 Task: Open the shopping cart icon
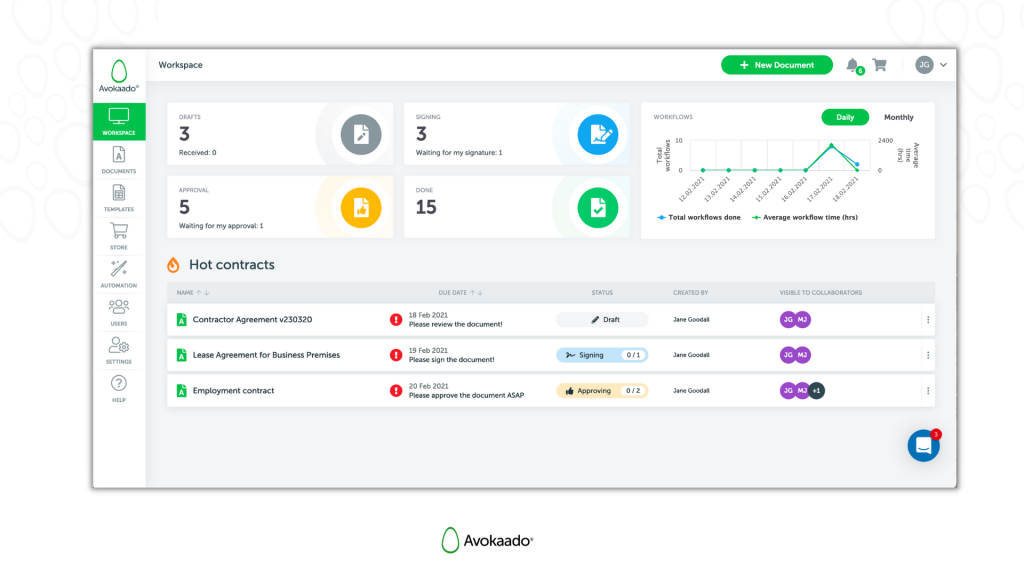tap(879, 64)
